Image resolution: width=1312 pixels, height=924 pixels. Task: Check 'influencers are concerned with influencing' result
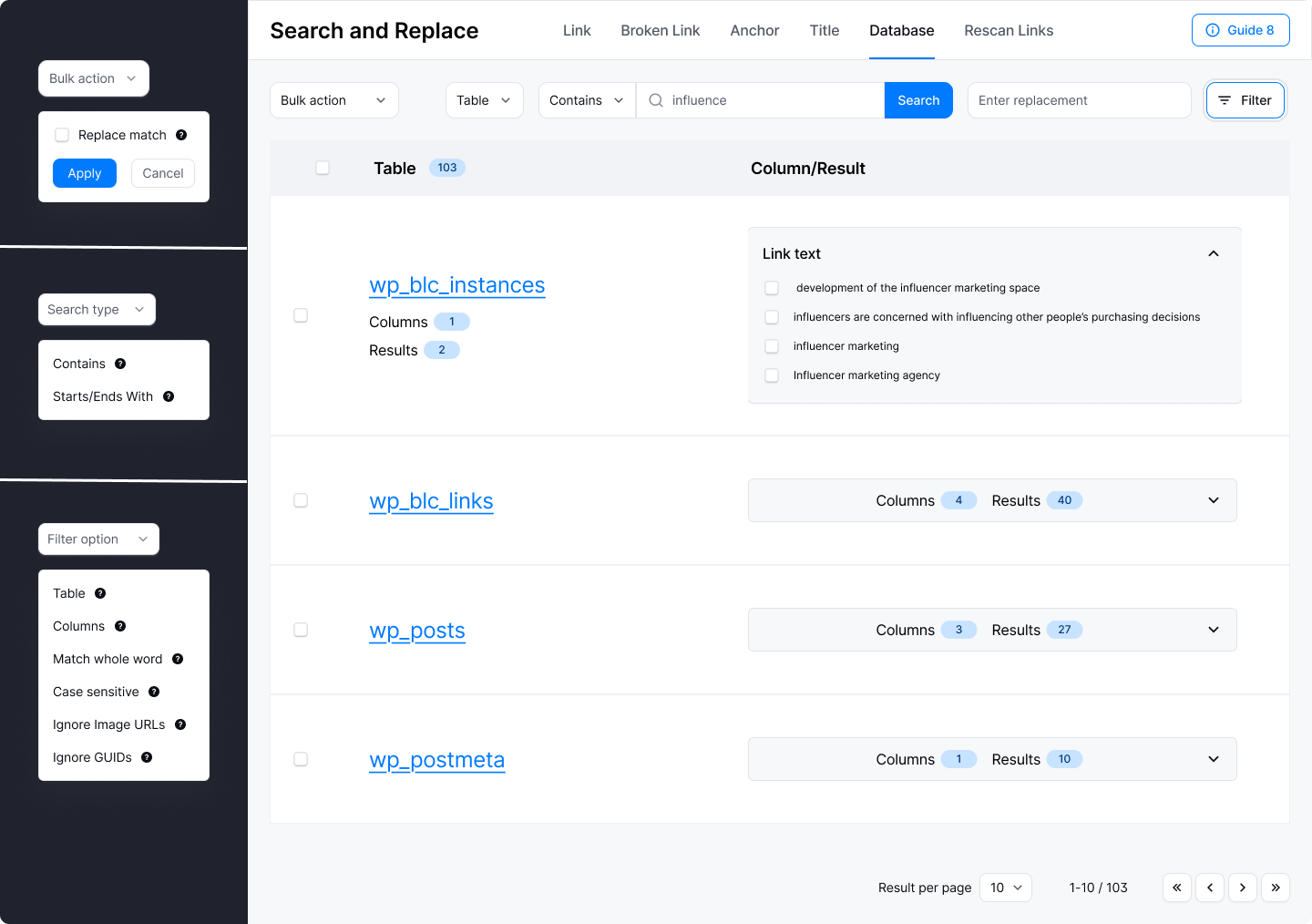pyautogui.click(x=772, y=317)
